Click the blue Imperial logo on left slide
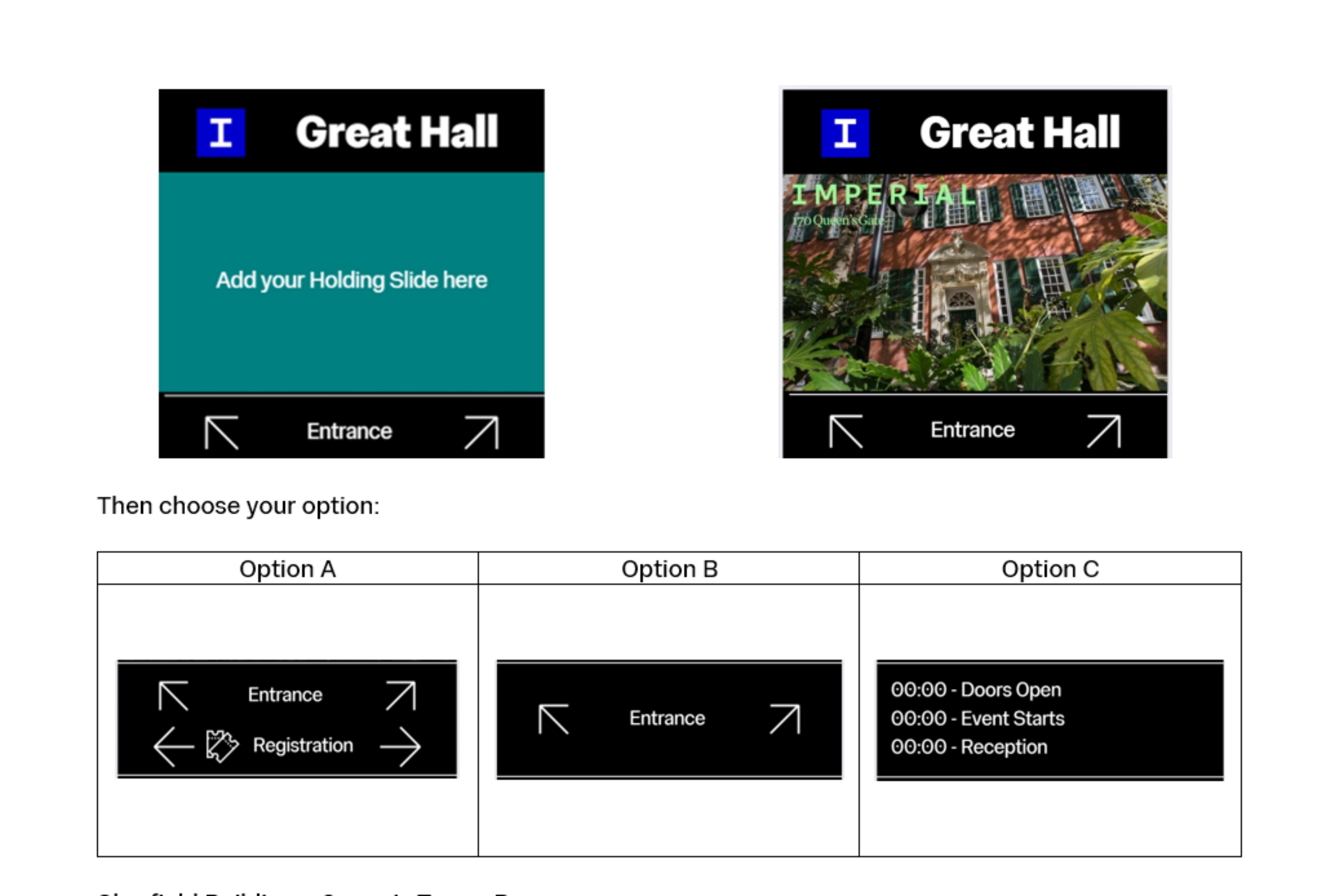This screenshot has width=1344, height=896. (x=220, y=133)
